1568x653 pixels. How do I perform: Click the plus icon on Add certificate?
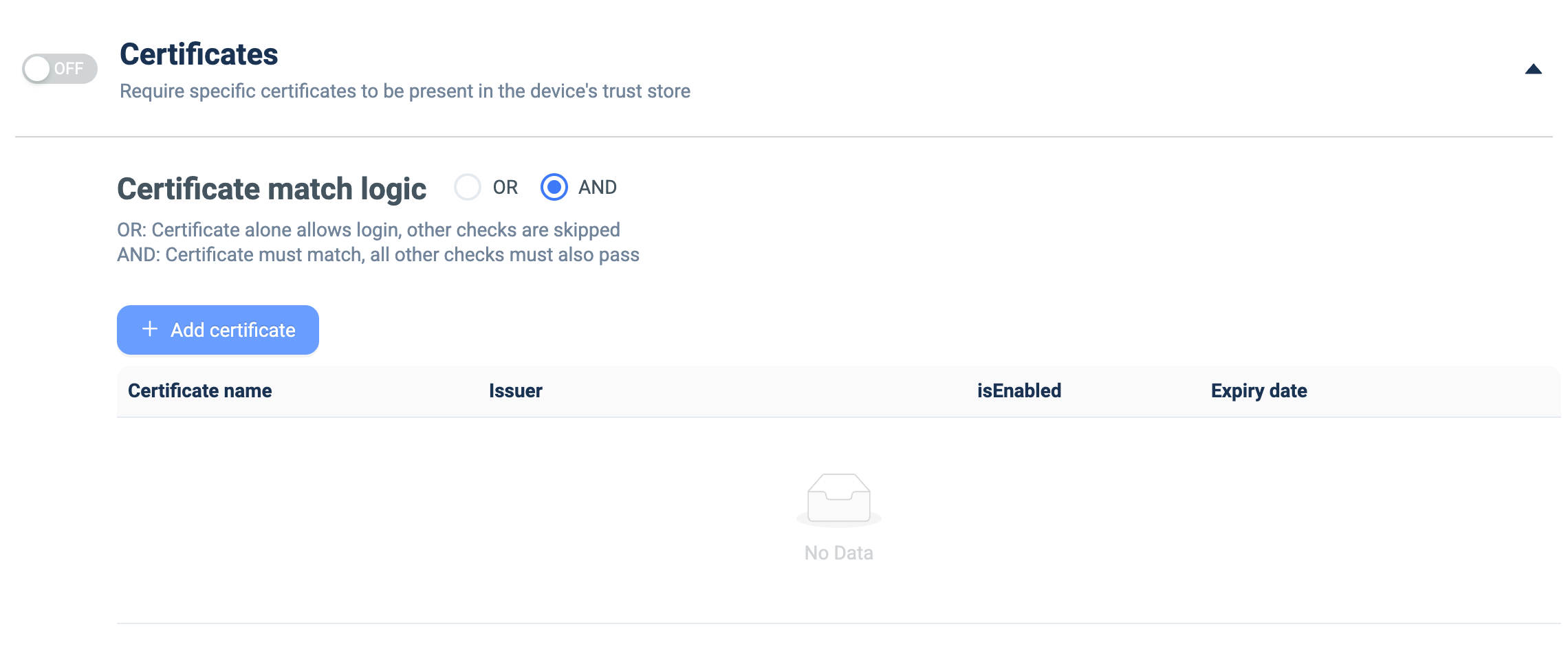coord(150,329)
